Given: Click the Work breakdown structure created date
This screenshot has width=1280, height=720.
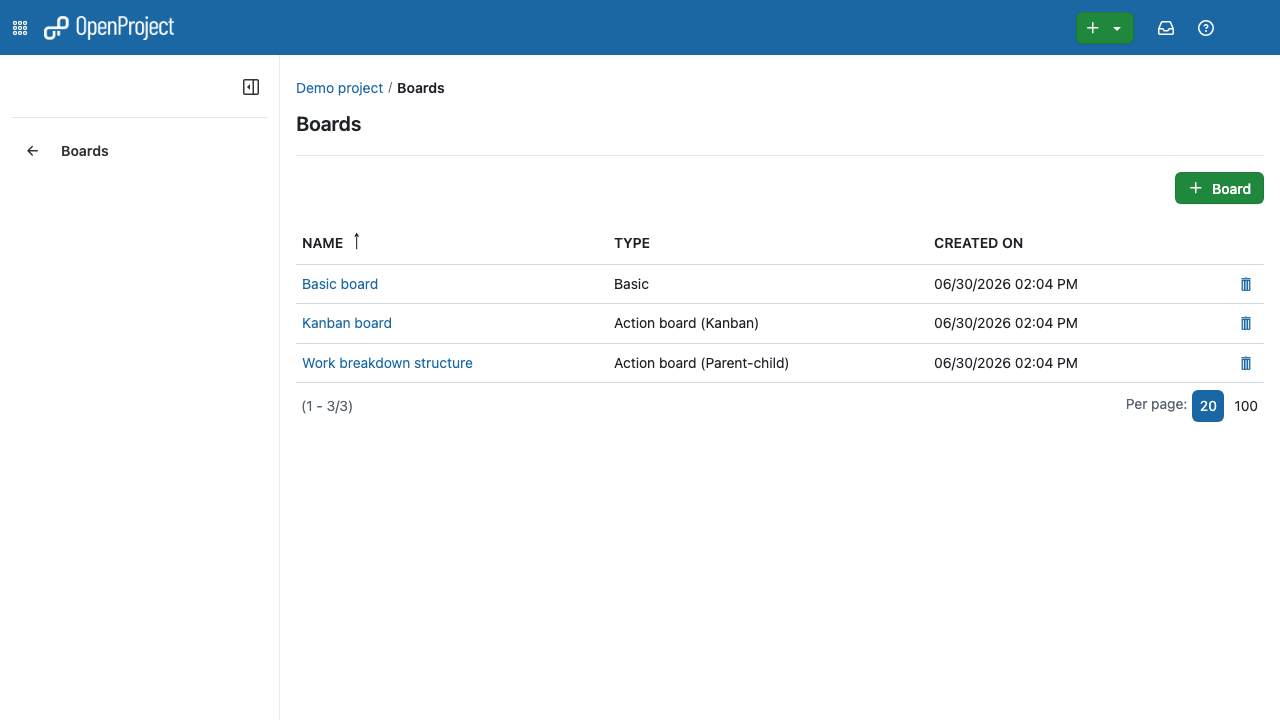Looking at the screenshot, I should click(x=1006, y=363).
